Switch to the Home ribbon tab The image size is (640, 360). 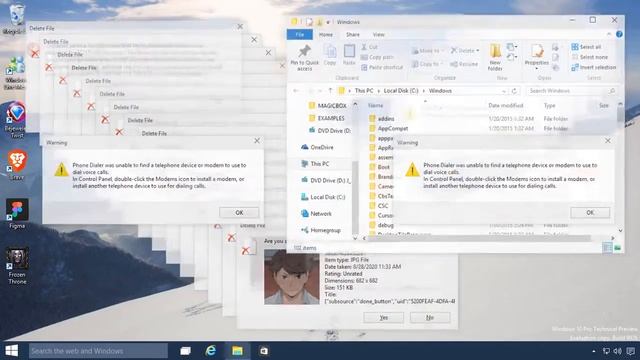(326, 35)
